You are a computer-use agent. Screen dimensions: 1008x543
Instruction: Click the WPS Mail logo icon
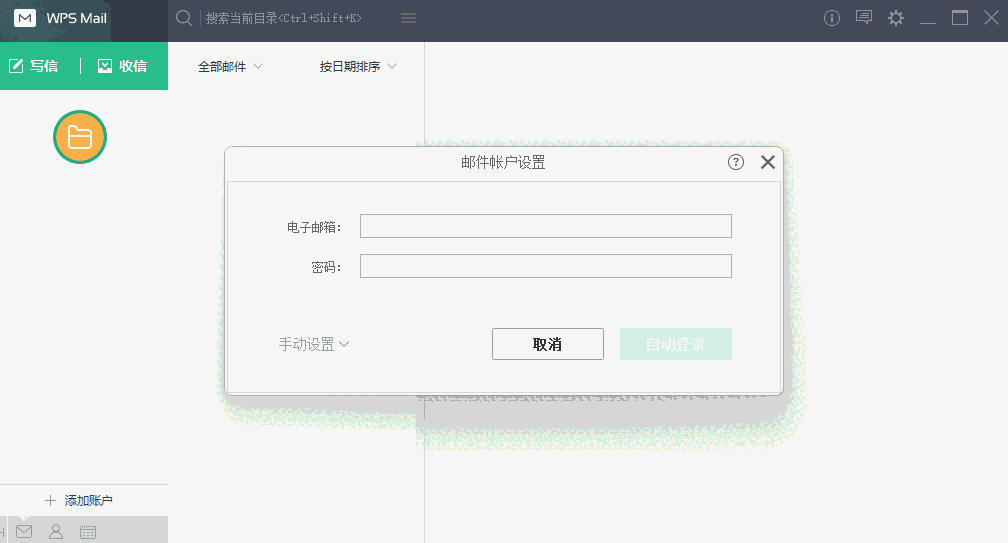(x=25, y=18)
